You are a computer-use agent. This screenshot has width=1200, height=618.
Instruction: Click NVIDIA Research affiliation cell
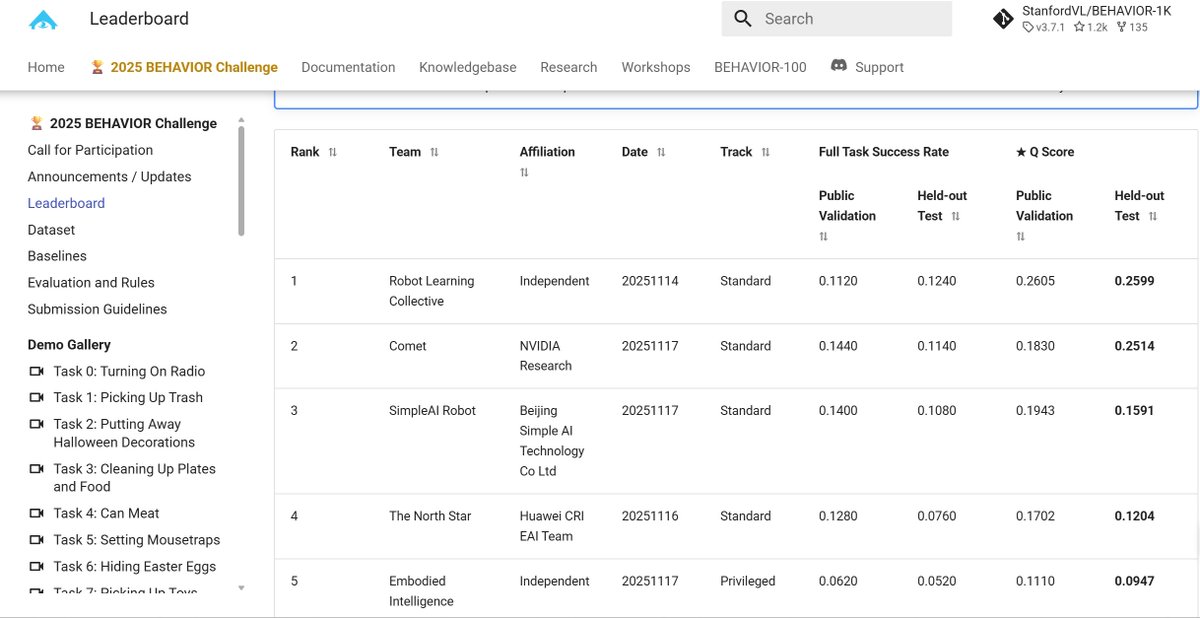tap(546, 356)
